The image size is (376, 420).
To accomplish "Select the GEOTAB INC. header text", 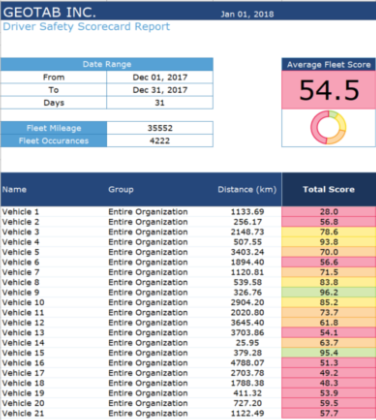I will (49, 12).
